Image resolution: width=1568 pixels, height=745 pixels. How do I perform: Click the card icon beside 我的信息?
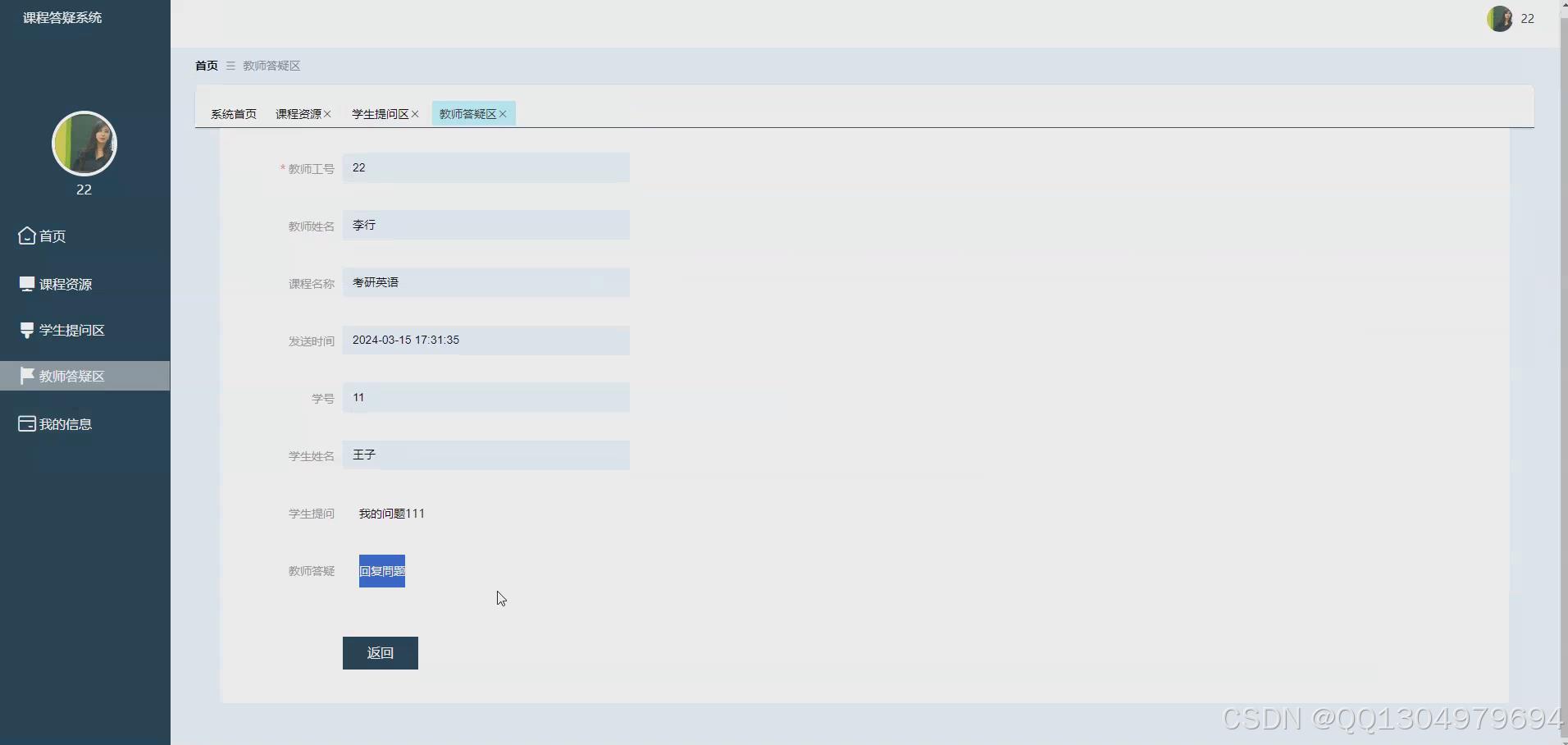(27, 423)
